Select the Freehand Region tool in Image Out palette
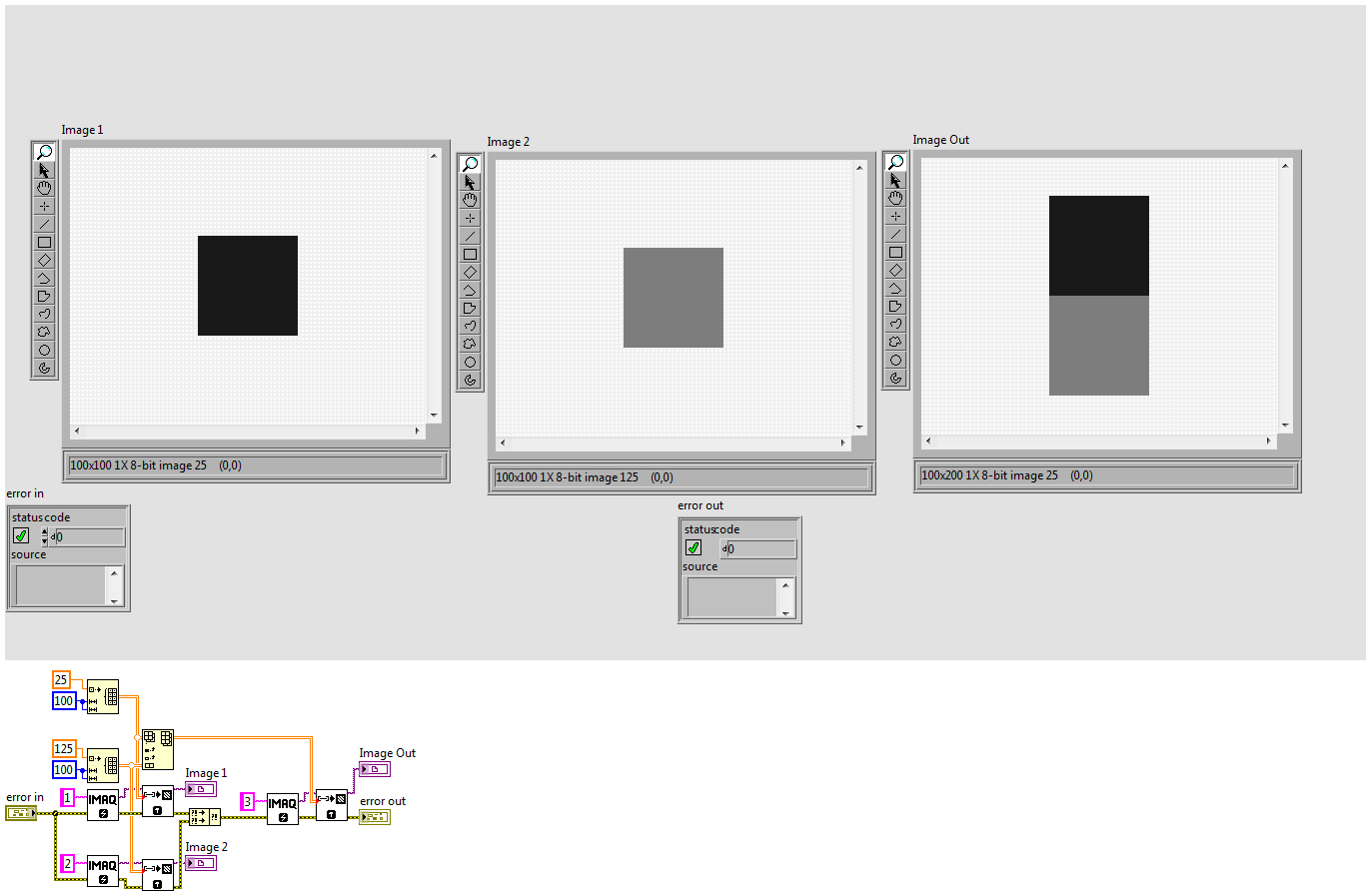The width and height of the screenshot is (1371, 896). point(895,342)
